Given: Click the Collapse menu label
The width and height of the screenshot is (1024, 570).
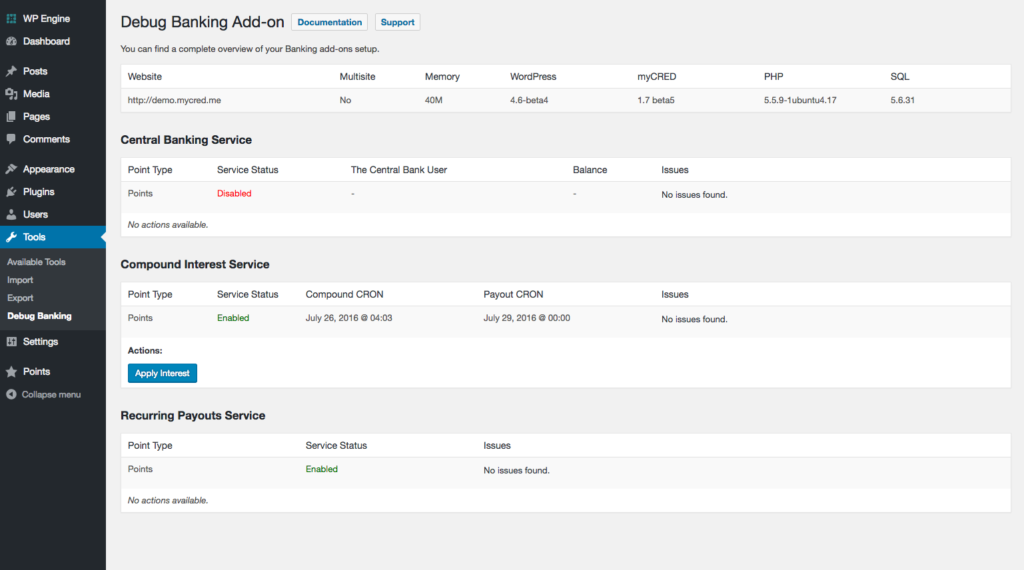Looking at the screenshot, I should click(x=52, y=394).
